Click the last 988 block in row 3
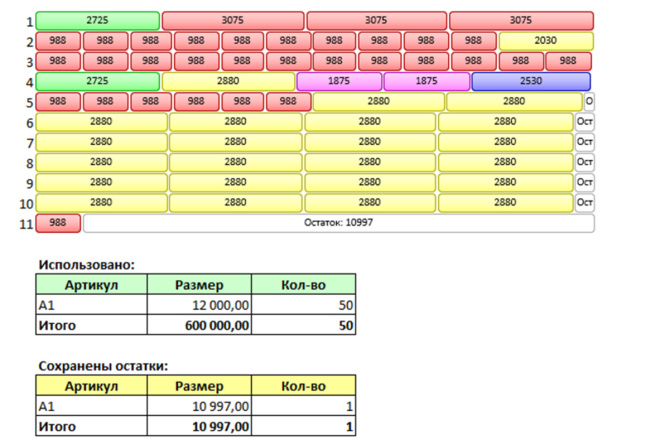This screenshot has height=440, width=660. 568,61
